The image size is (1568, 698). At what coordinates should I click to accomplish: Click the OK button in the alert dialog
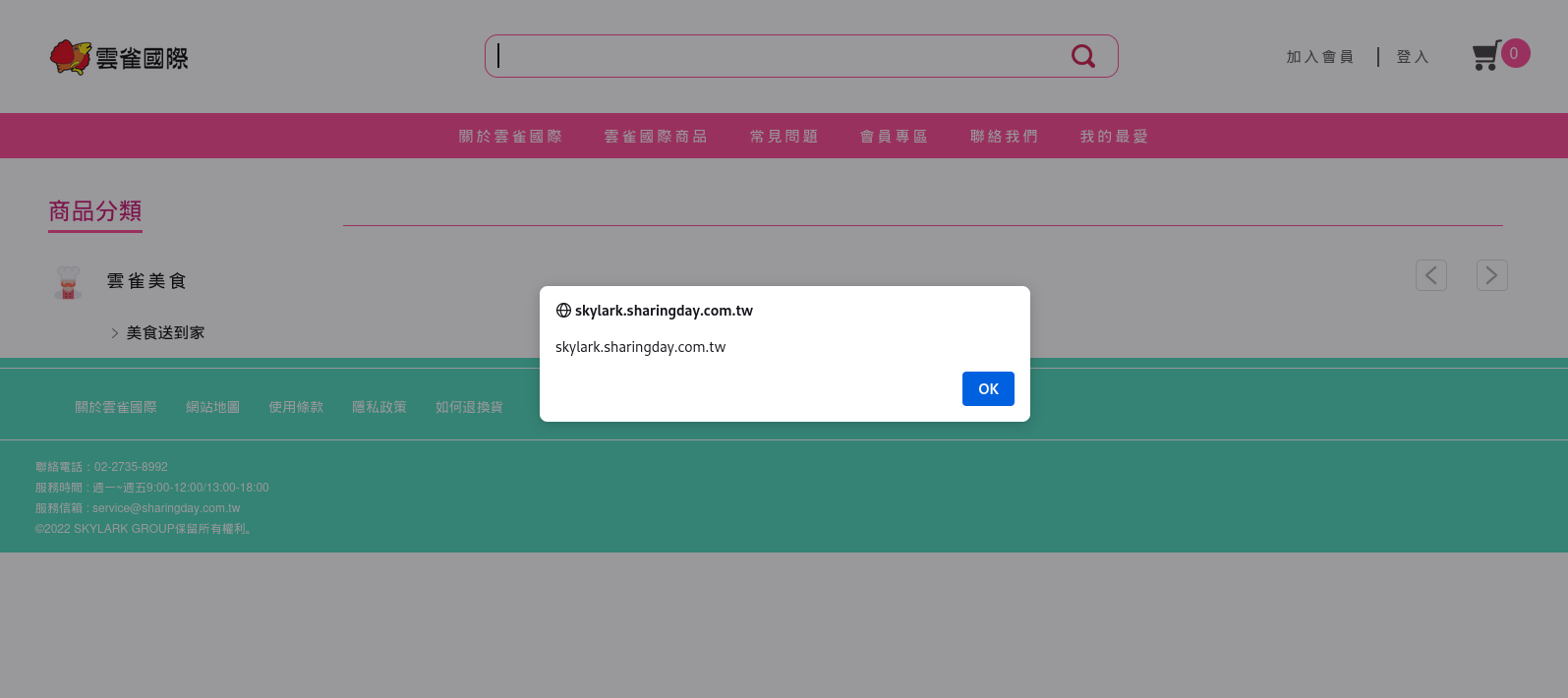[988, 389]
